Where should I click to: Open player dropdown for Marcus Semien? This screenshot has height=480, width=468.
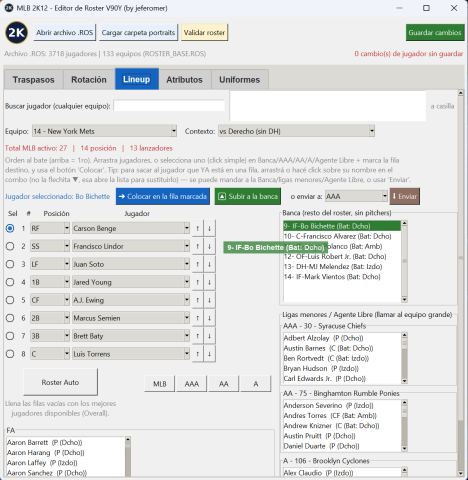[187, 318]
